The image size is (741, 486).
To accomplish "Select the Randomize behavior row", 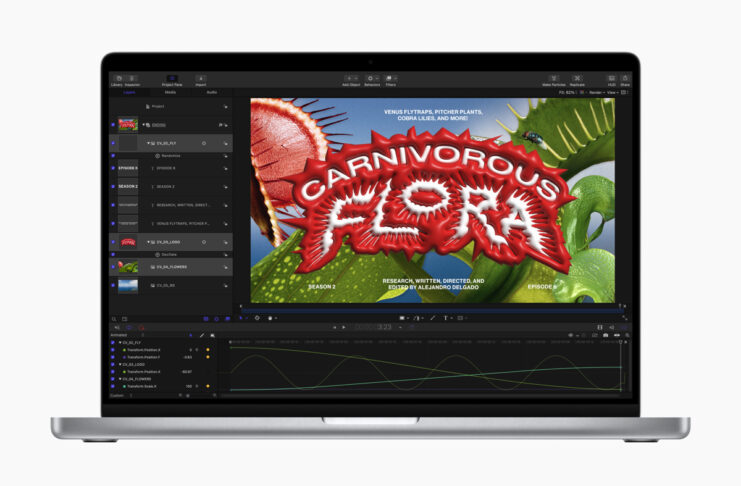I will 171,156.
